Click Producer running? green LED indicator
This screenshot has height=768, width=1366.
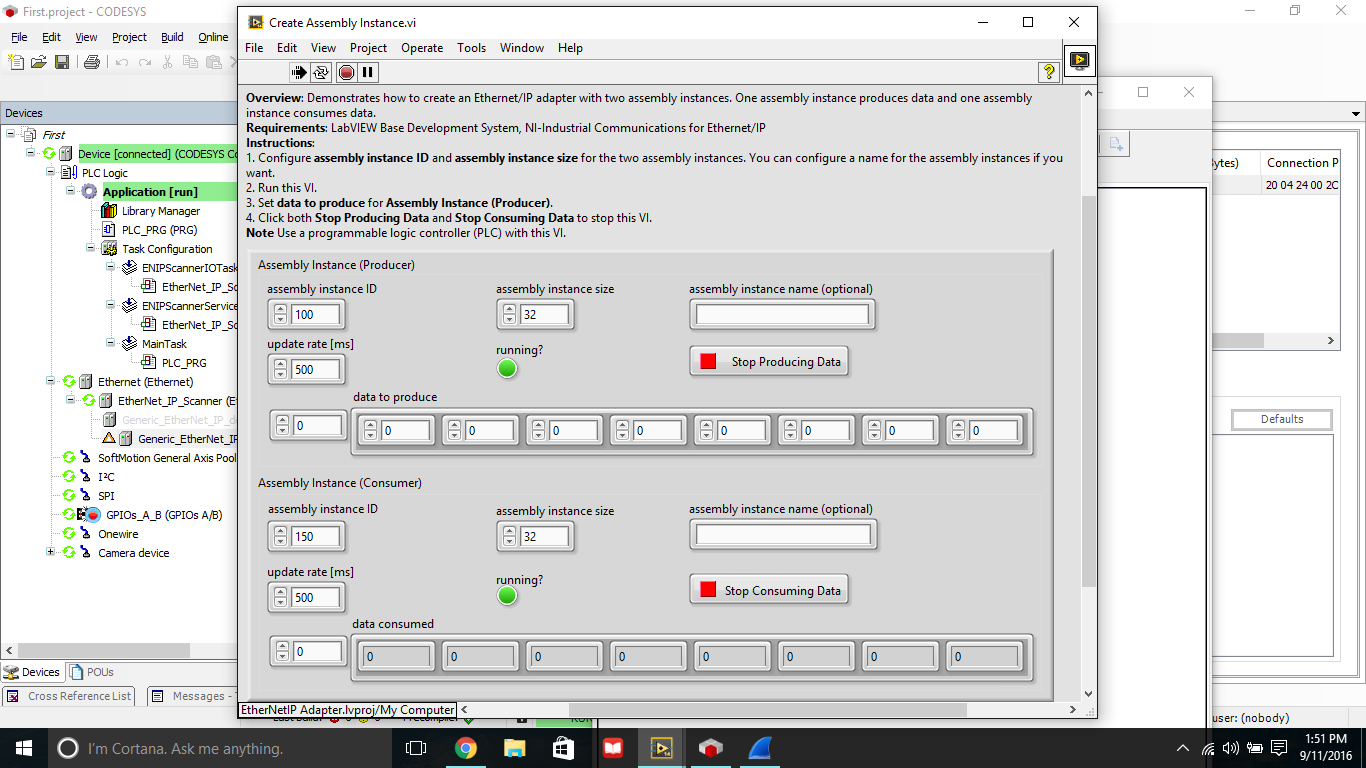coord(507,368)
